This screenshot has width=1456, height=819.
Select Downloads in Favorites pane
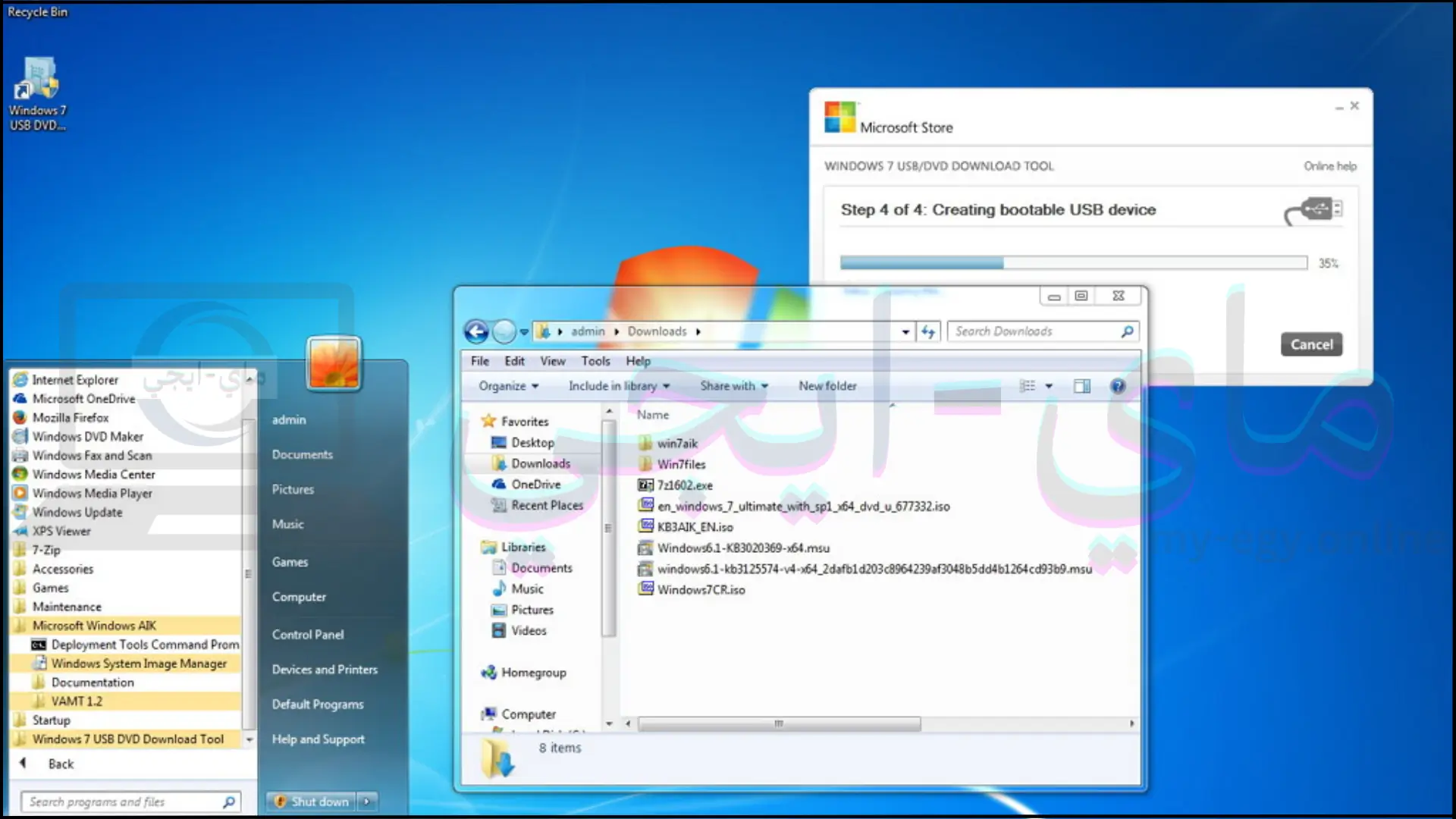click(x=531, y=463)
